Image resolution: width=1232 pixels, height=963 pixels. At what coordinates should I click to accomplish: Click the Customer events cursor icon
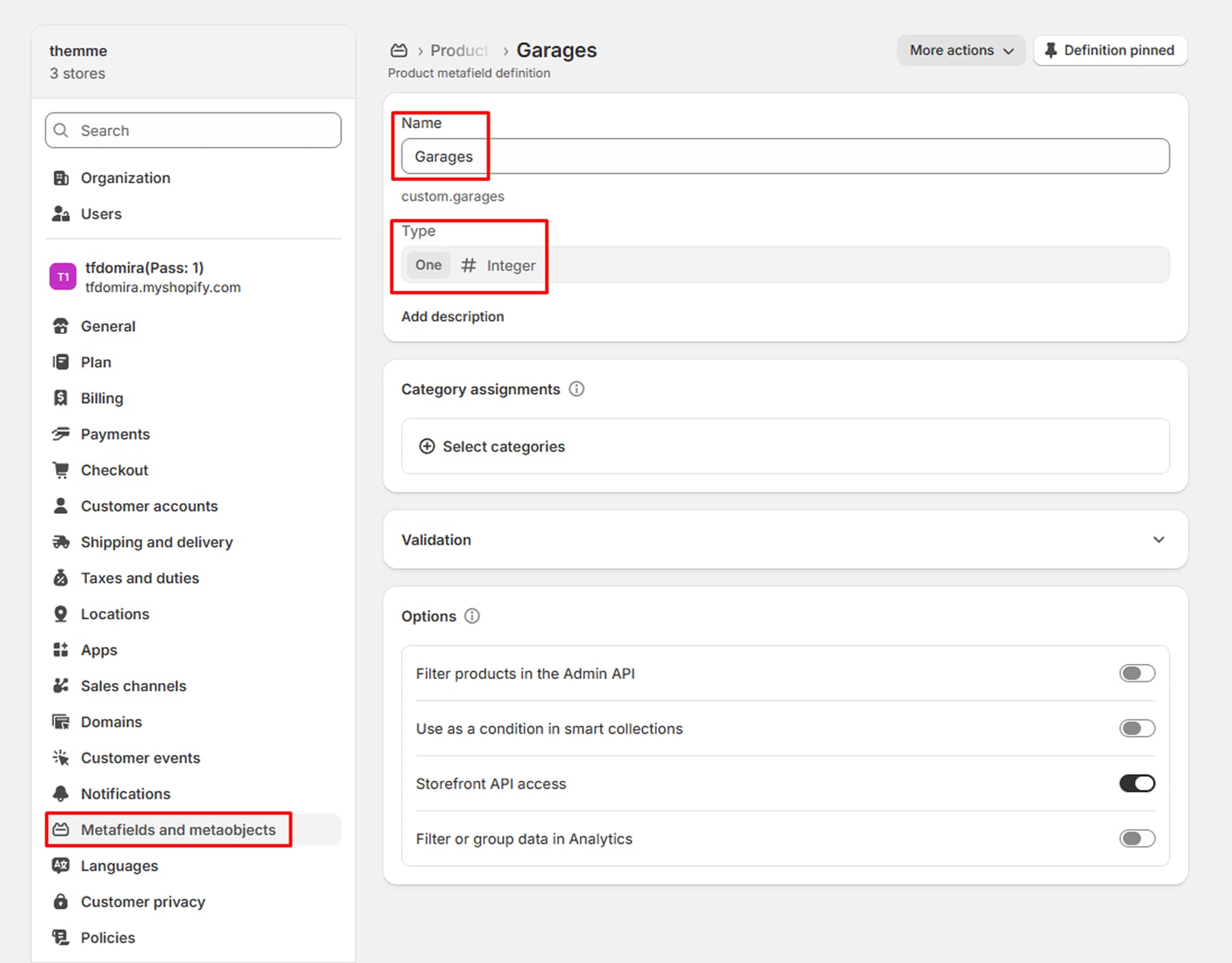[x=61, y=758]
